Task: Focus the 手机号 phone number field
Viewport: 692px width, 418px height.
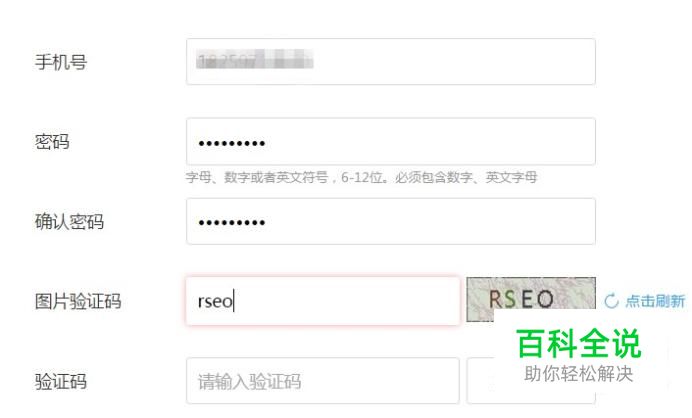Action: tap(391, 61)
